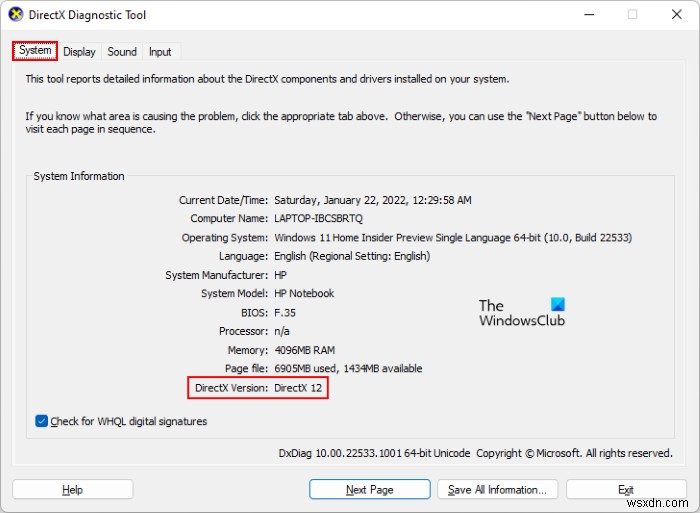Click the DirectX 12 version value

tap(298, 388)
